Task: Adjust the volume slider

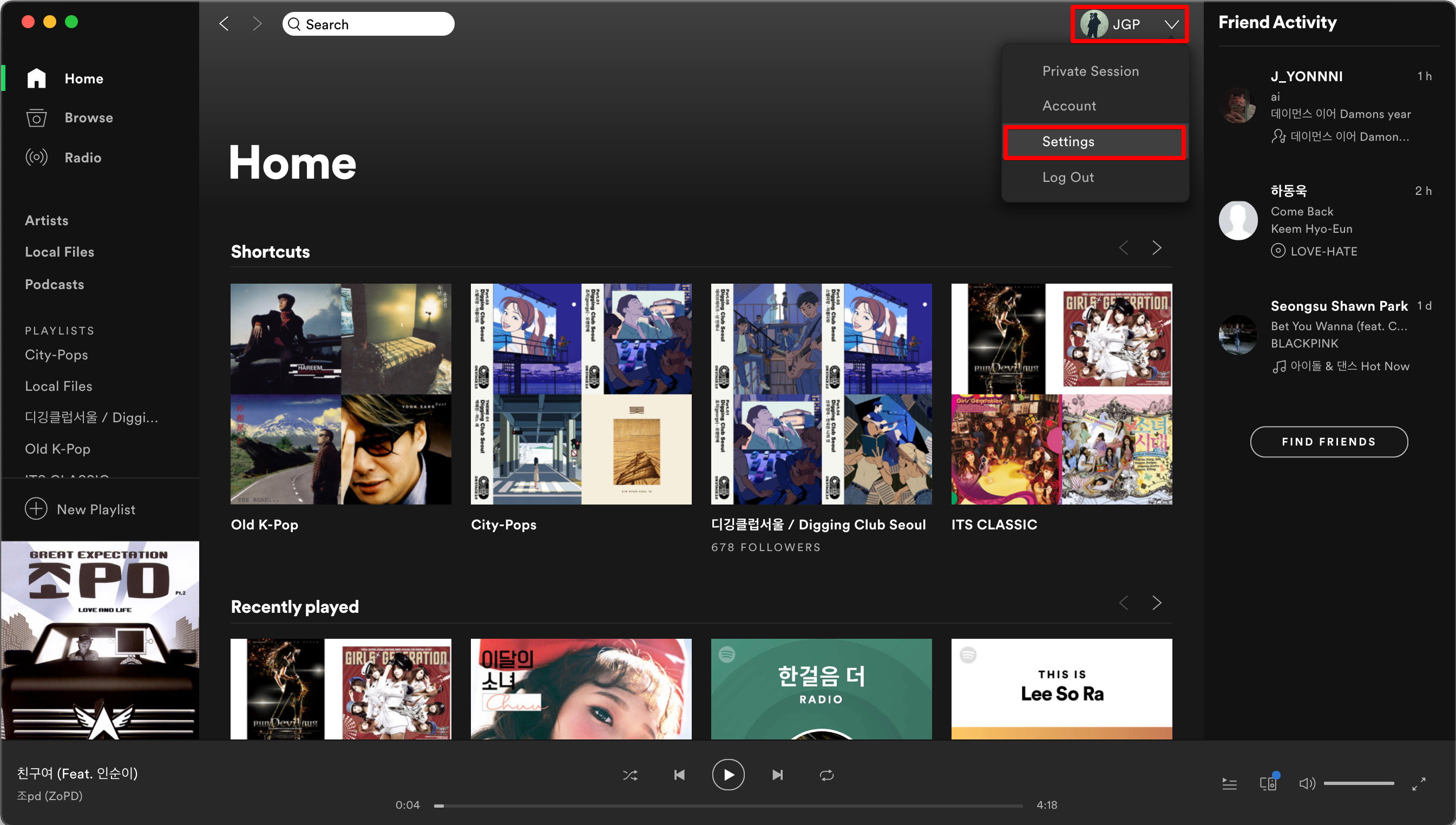Action: tap(1358, 783)
